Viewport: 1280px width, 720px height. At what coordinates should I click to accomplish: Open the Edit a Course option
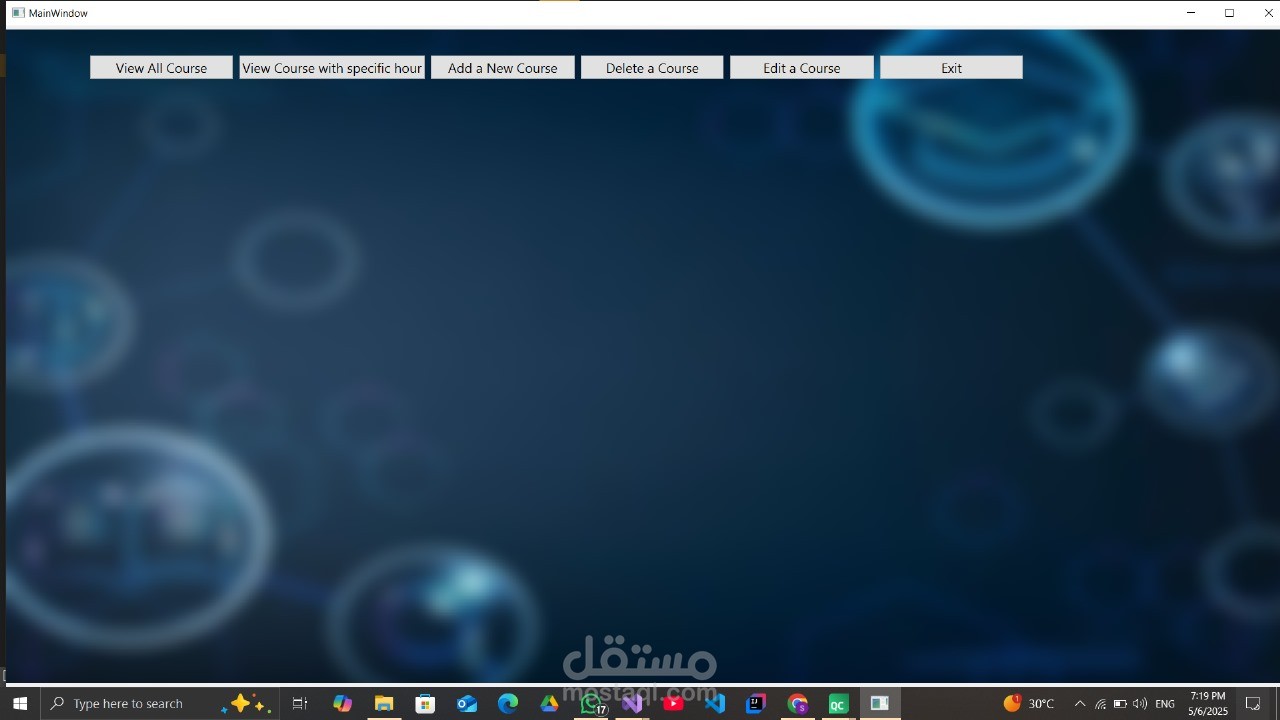(802, 68)
